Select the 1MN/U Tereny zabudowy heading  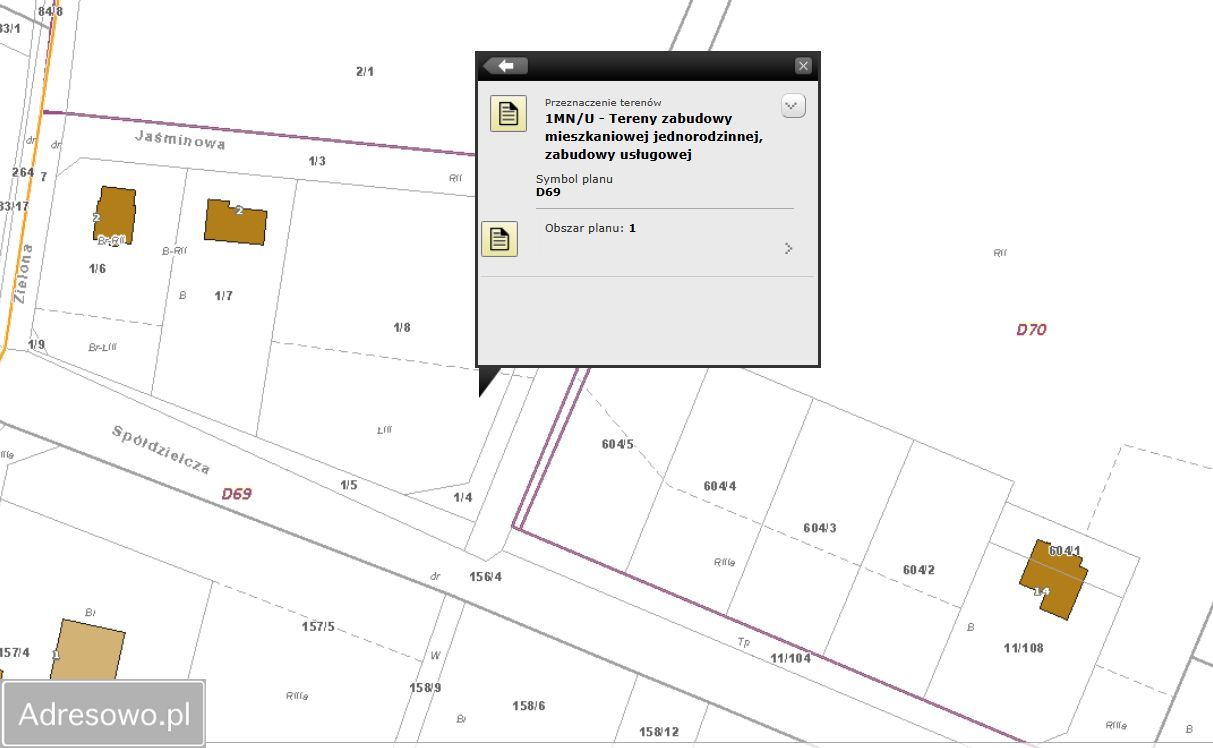click(653, 137)
